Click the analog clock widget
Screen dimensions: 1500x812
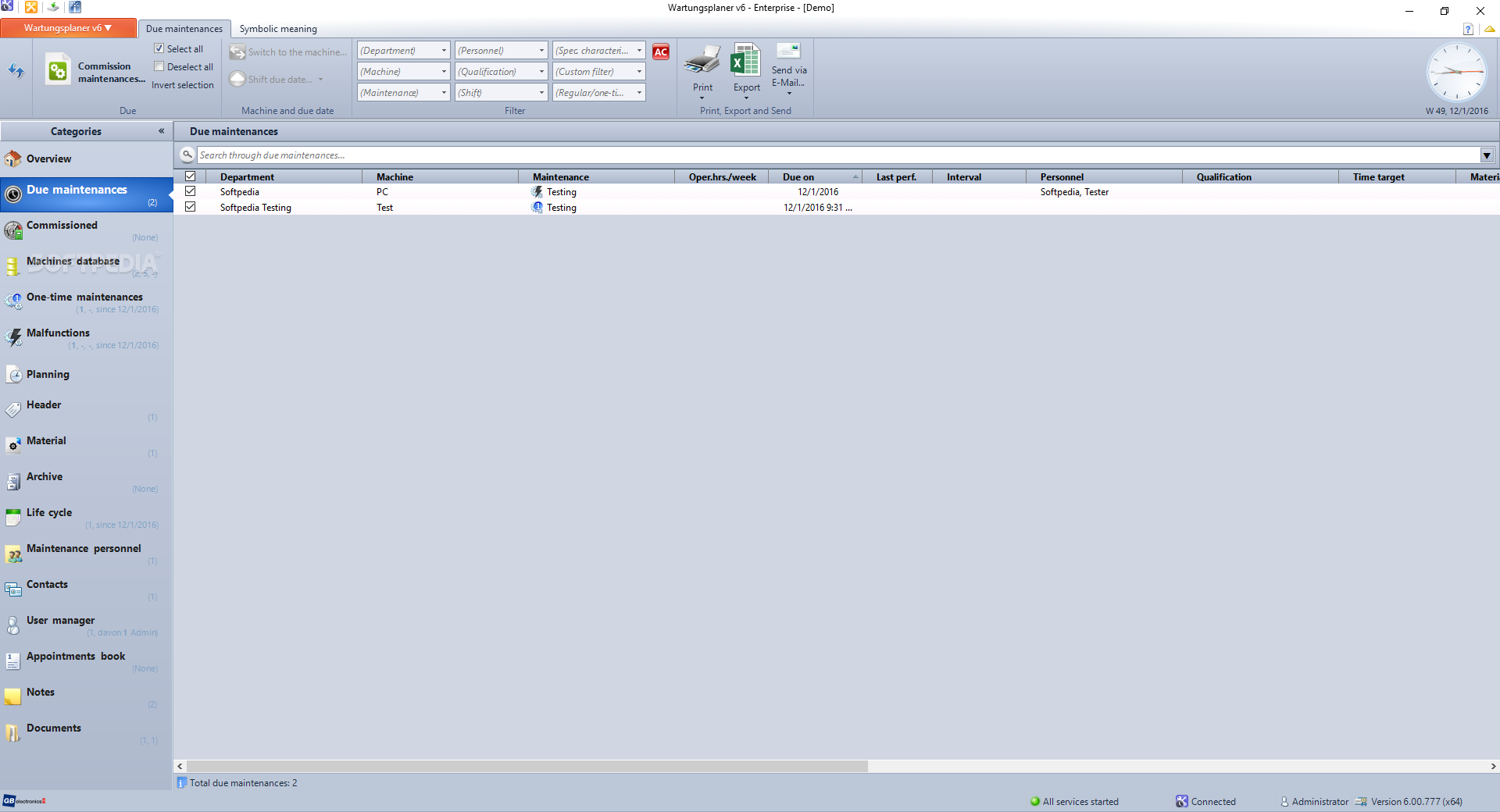(x=1457, y=72)
